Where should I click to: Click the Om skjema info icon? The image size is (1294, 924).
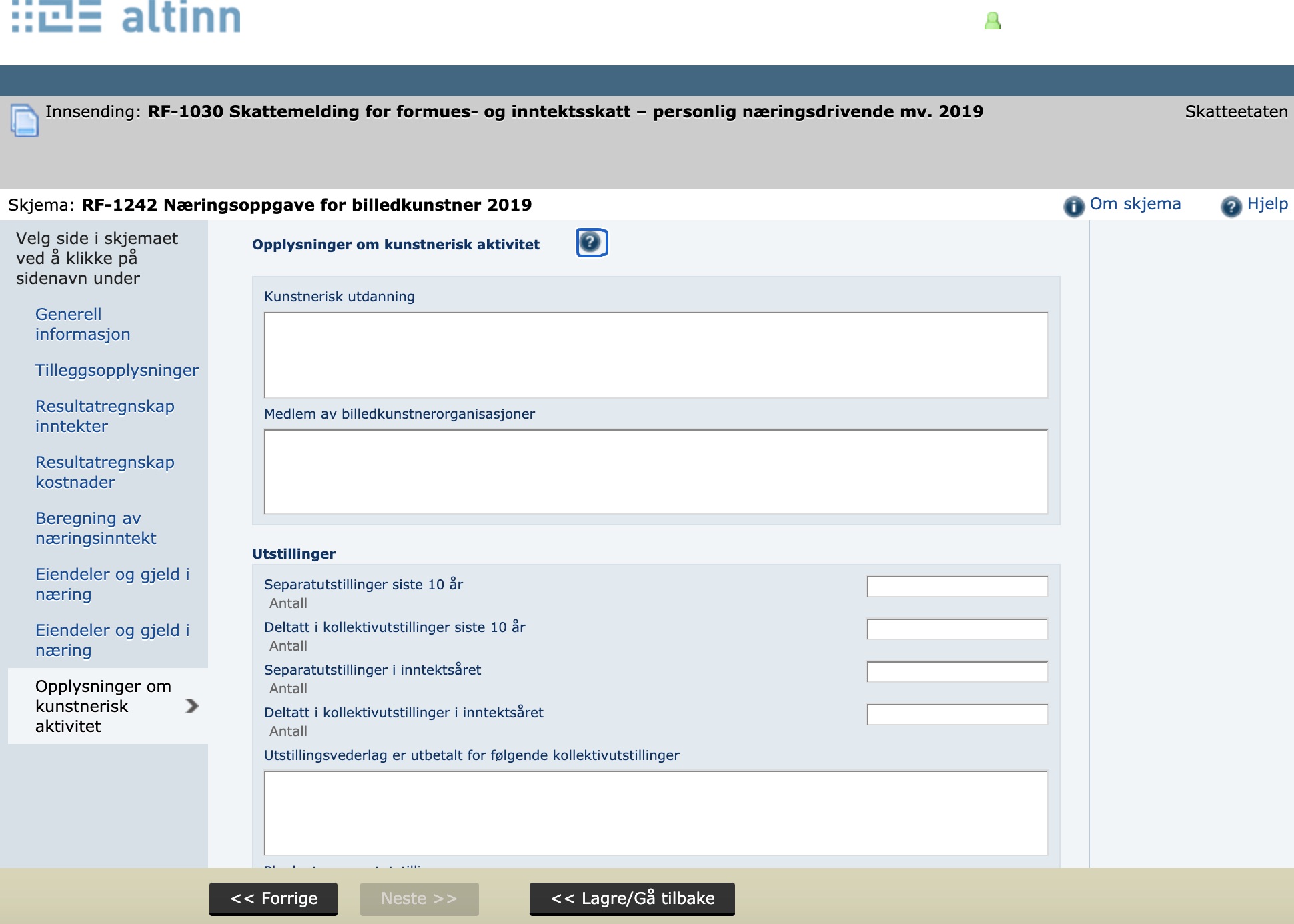coord(1073,206)
